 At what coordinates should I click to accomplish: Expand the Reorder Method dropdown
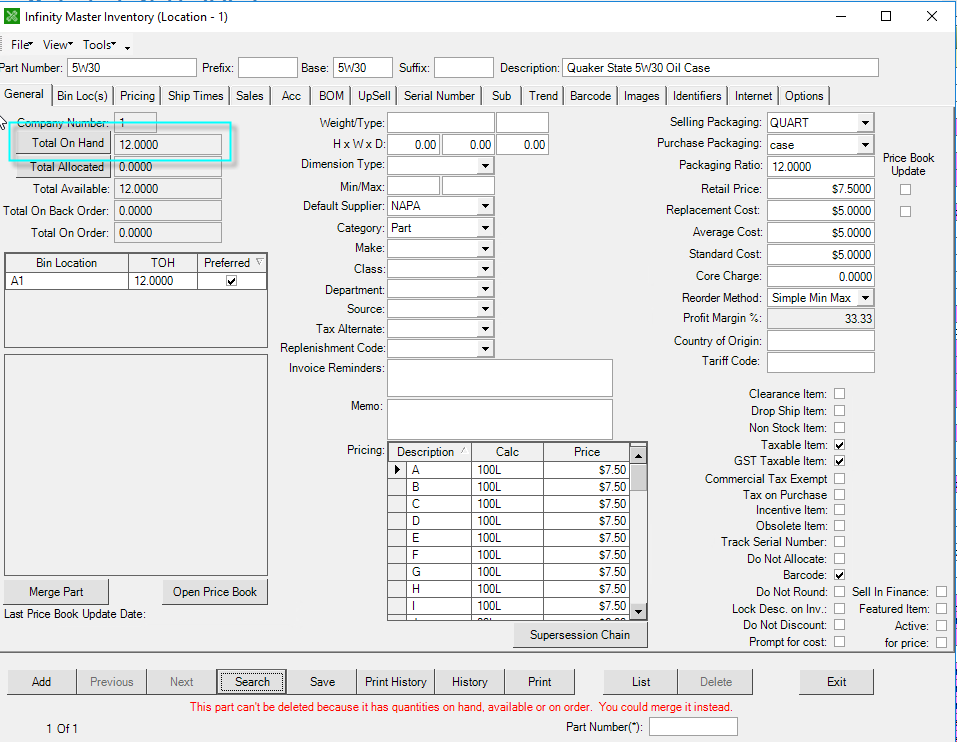tap(865, 298)
